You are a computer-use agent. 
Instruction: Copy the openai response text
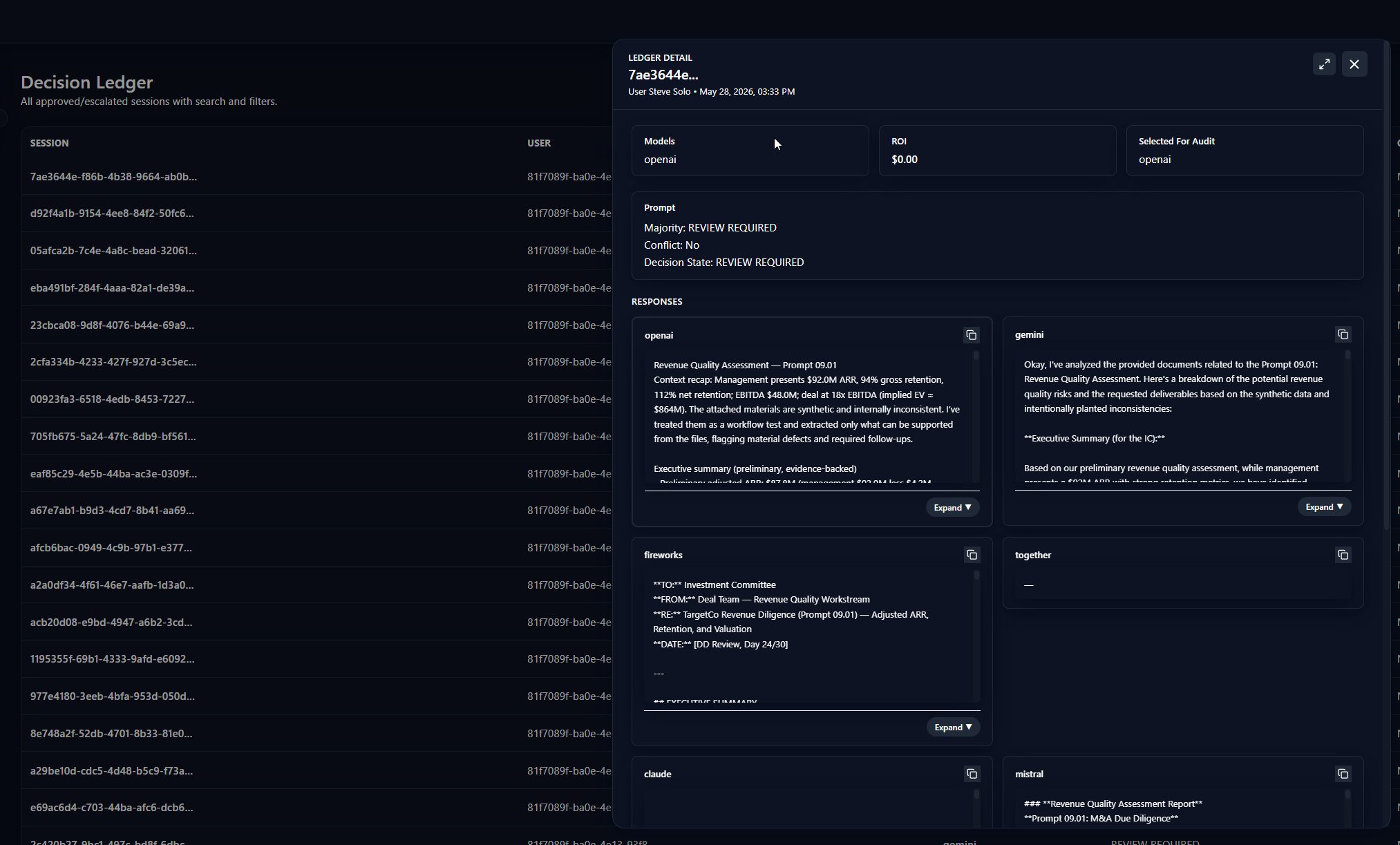(x=971, y=335)
